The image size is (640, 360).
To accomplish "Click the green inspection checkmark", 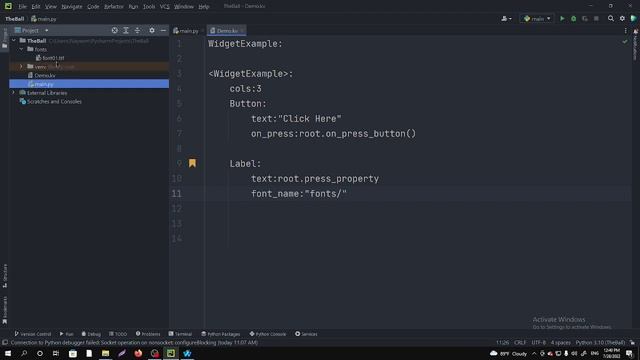I will pos(625,41).
